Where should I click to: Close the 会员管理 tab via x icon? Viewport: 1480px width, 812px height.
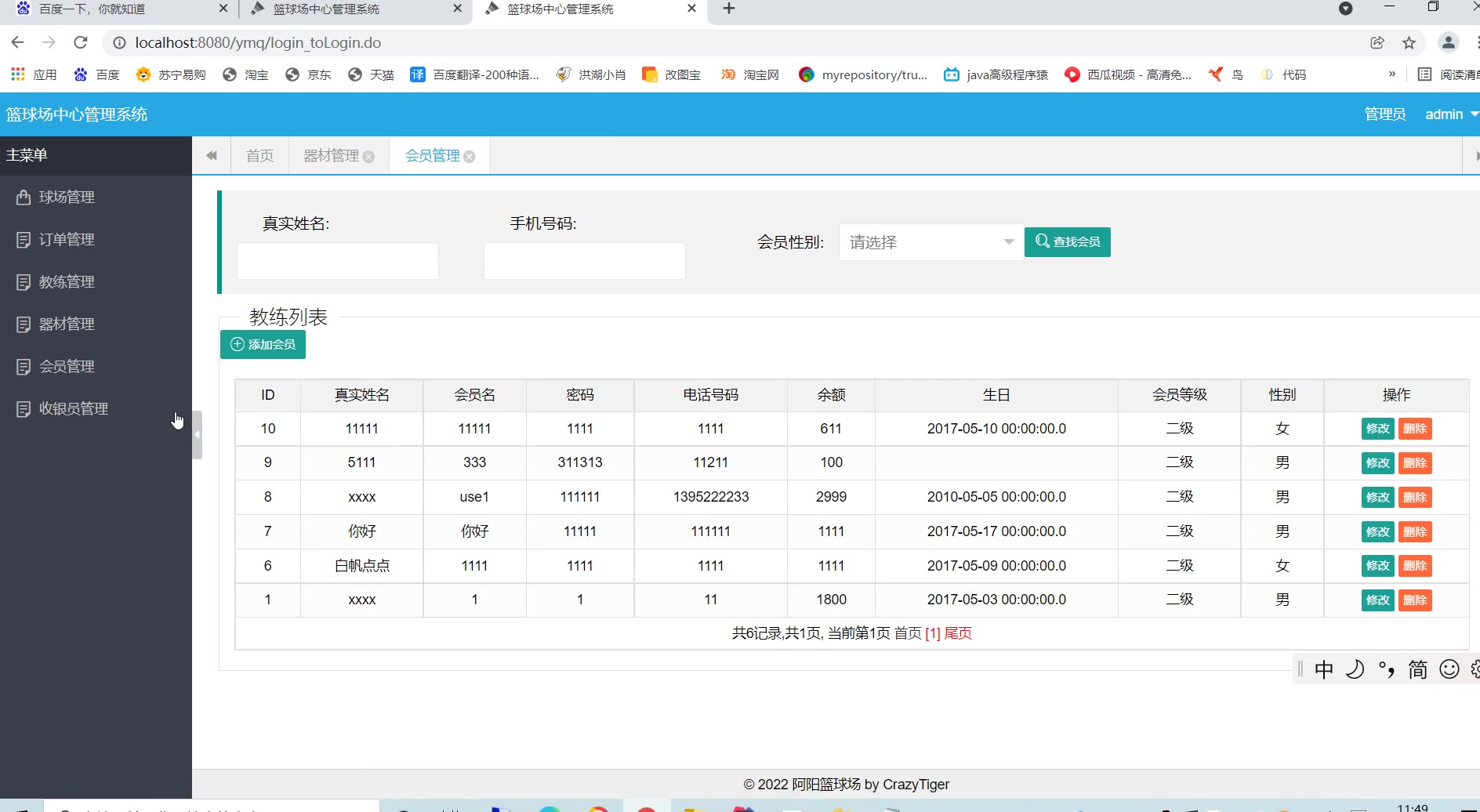[470, 157]
